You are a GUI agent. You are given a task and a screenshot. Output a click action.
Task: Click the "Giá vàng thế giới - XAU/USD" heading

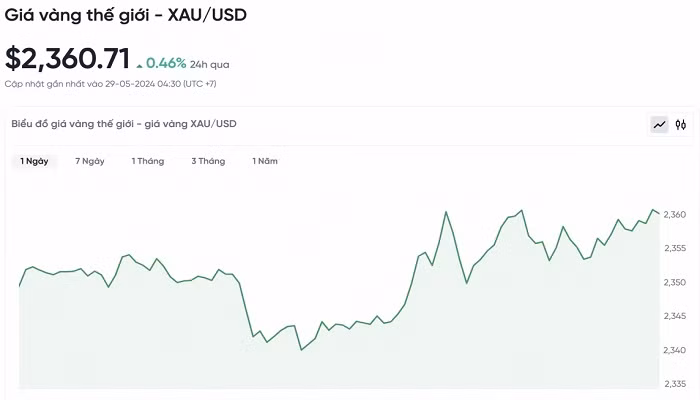click(125, 14)
